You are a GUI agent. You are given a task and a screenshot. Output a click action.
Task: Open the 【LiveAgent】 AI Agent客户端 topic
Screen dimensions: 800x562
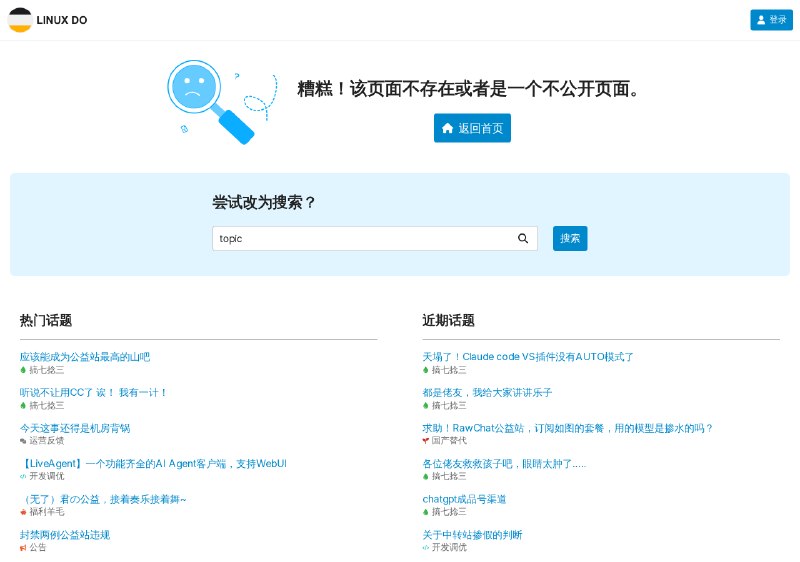tap(154, 464)
